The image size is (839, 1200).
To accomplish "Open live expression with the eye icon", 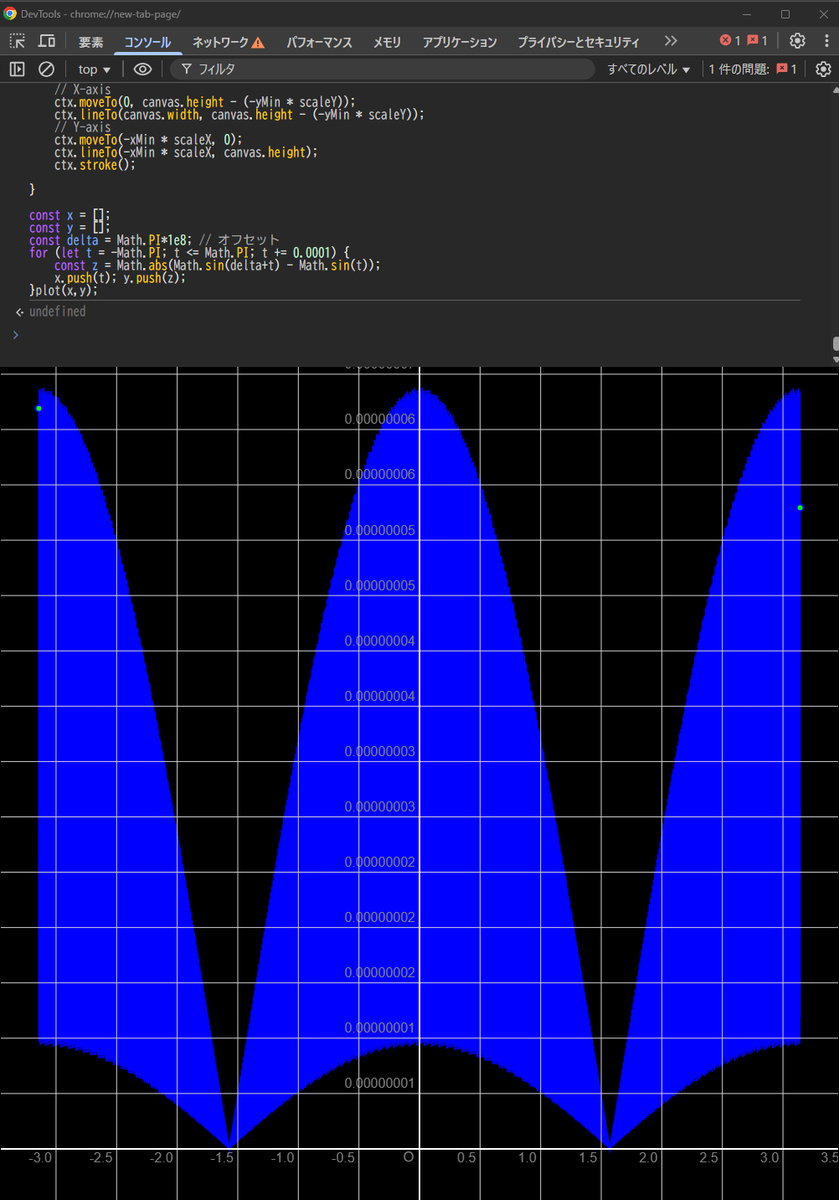I will (143, 69).
